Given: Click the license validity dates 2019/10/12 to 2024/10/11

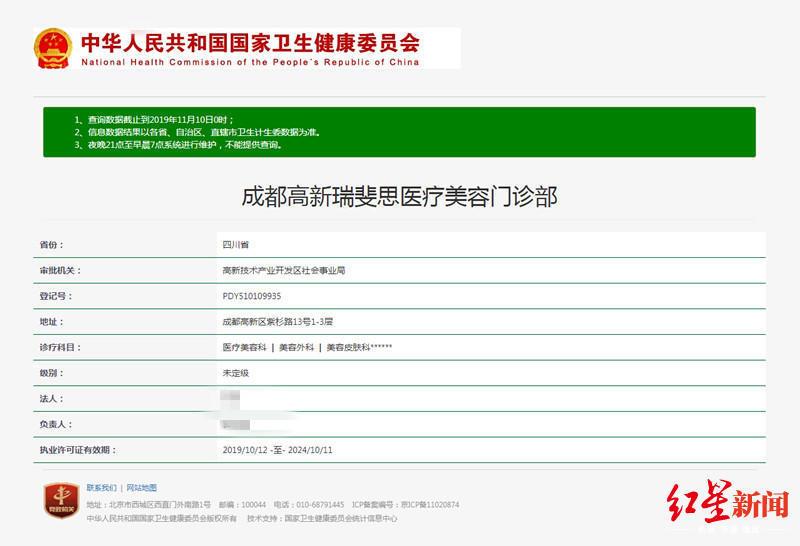Looking at the screenshot, I should coord(277,450).
